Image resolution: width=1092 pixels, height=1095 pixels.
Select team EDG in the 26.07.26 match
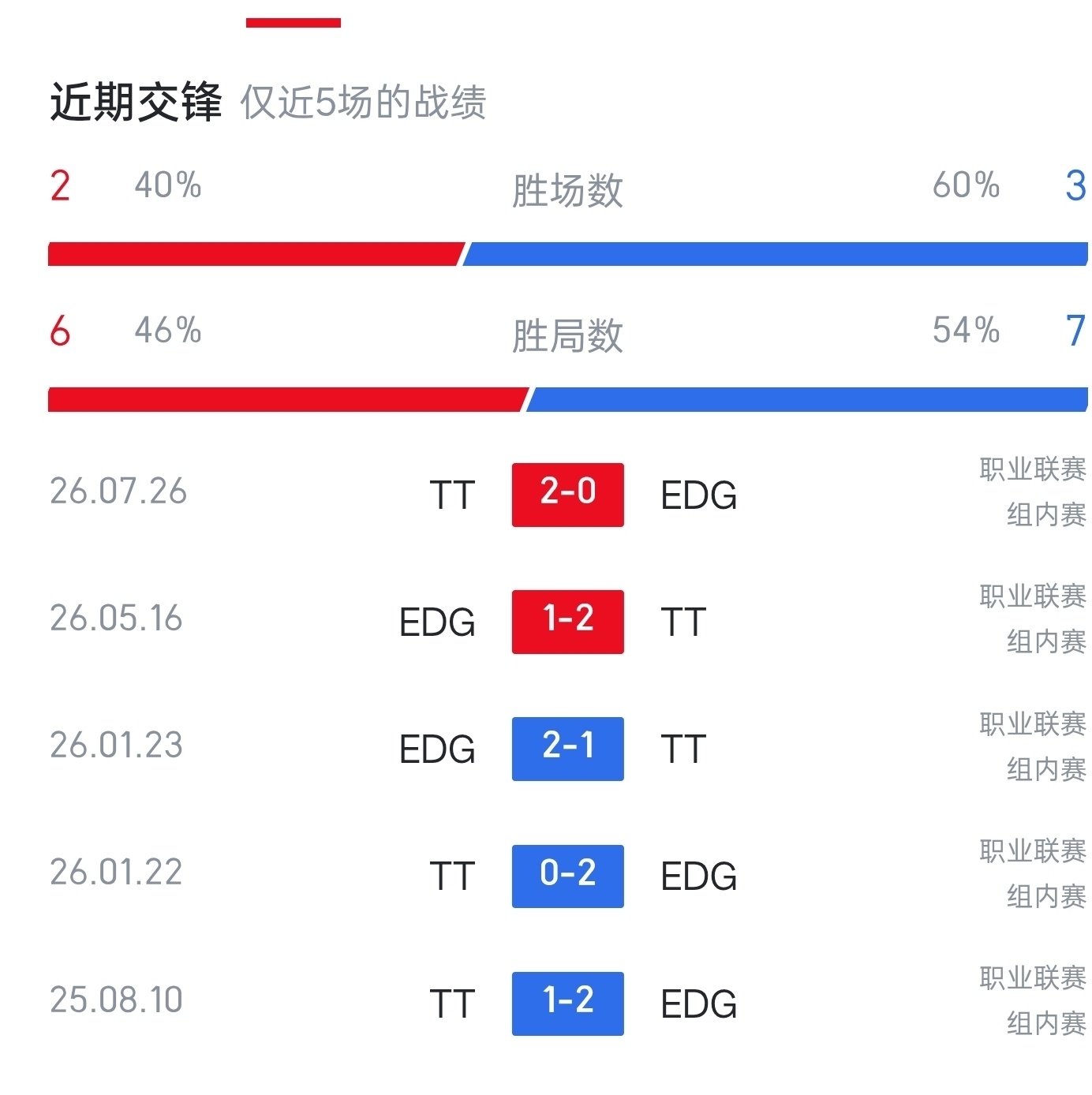[x=698, y=495]
